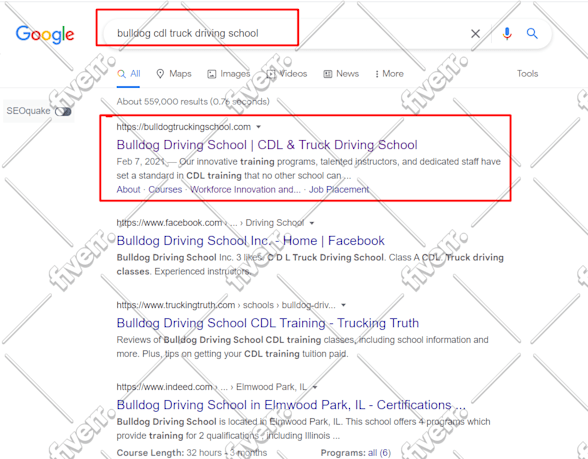Open Bulldog Driving School CDL Training - Trucking Truth
The width and height of the screenshot is (588, 459).
point(268,323)
